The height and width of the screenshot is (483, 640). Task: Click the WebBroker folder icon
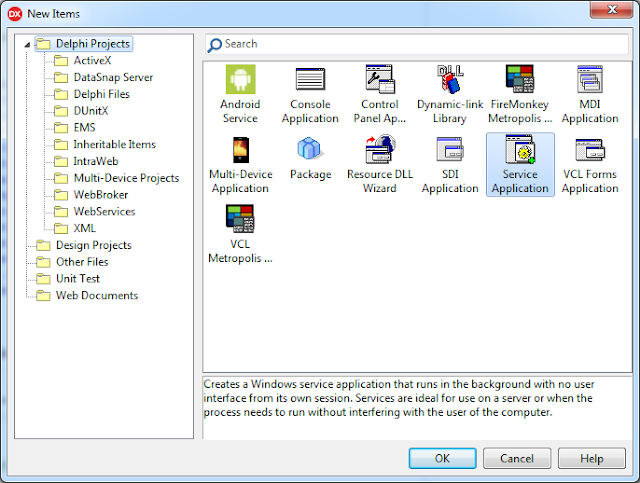pos(61,195)
